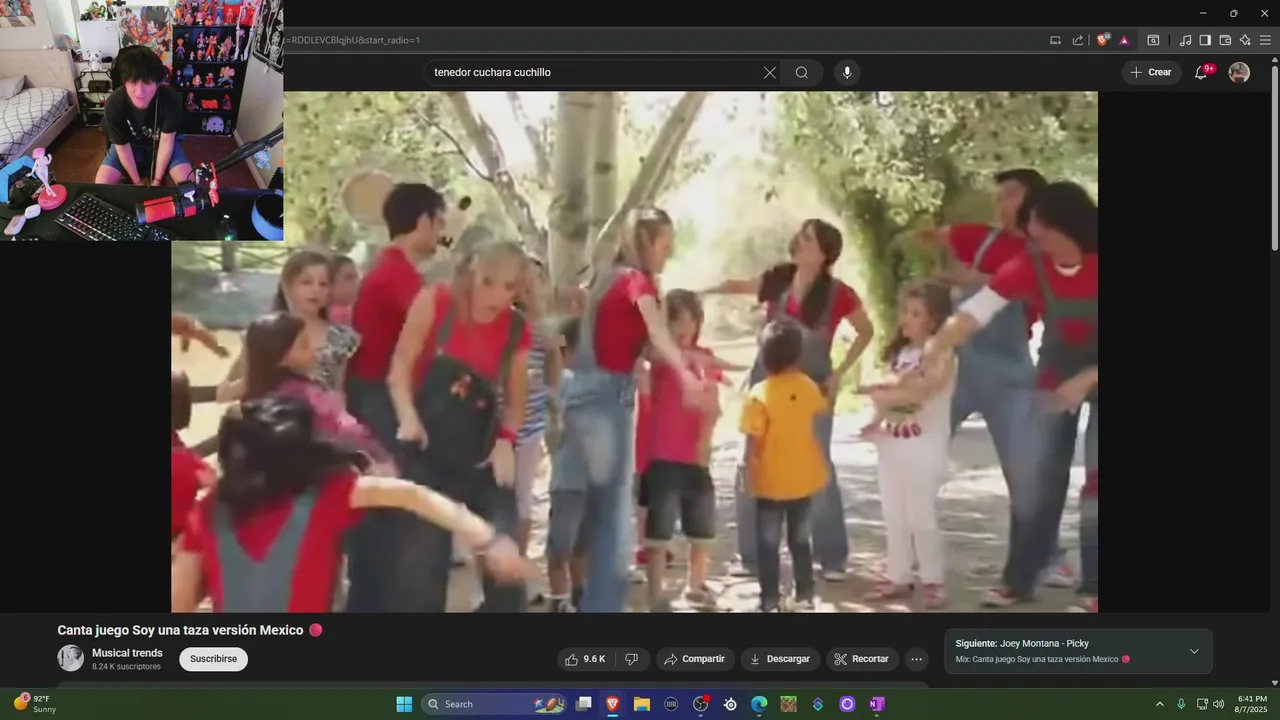Open File Explorer from the taskbar
1280x720 pixels.
[642, 704]
